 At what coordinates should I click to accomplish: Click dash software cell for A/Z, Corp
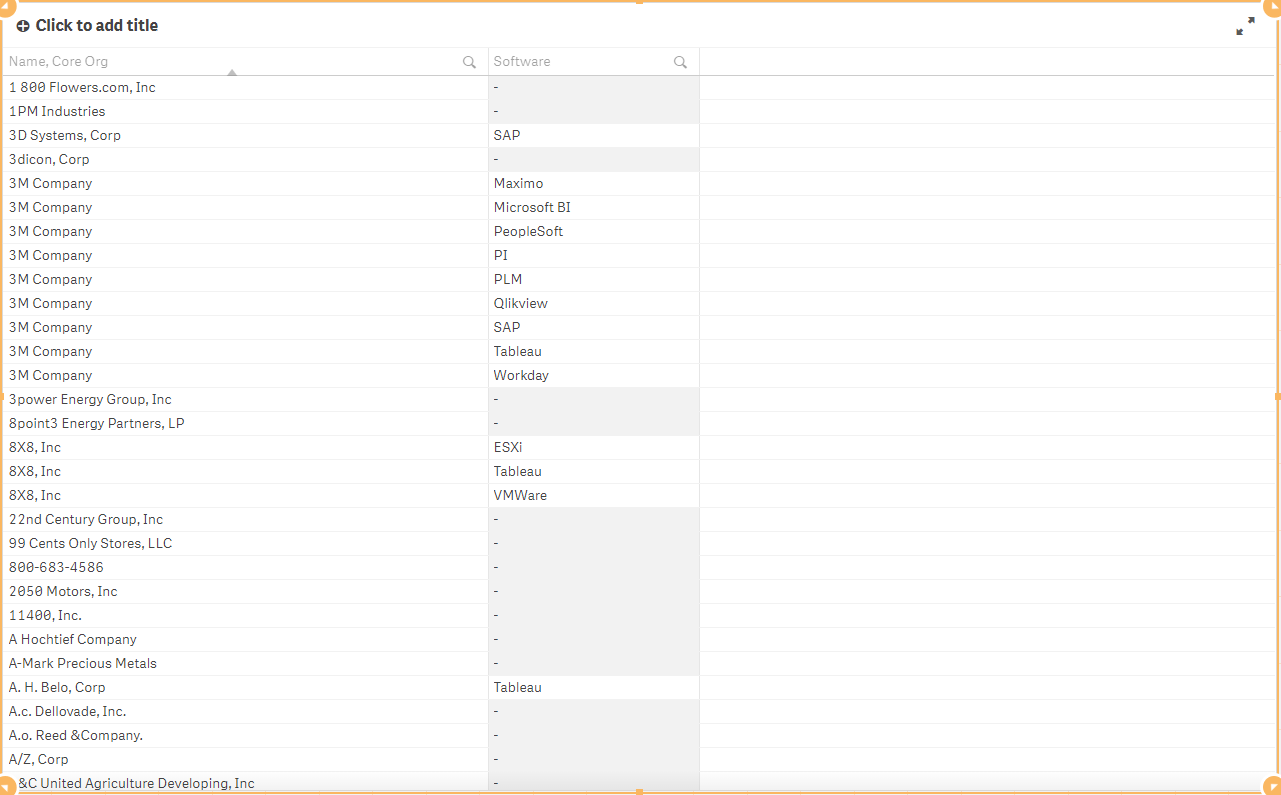pos(594,759)
